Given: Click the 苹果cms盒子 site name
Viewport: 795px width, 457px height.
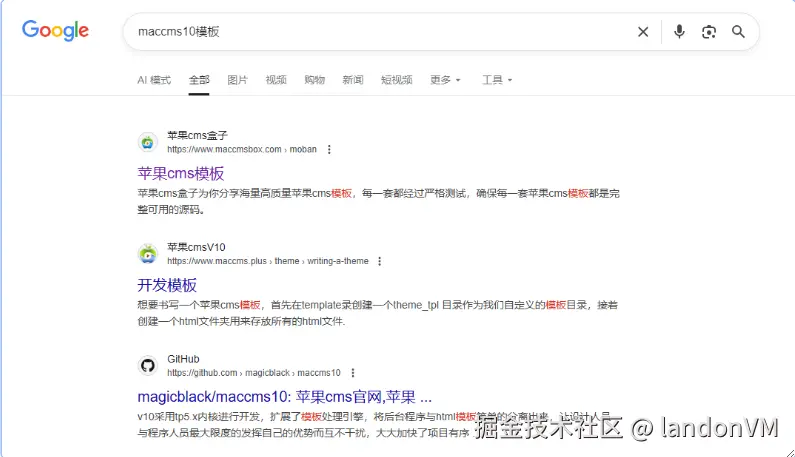Looking at the screenshot, I should click(197, 136).
